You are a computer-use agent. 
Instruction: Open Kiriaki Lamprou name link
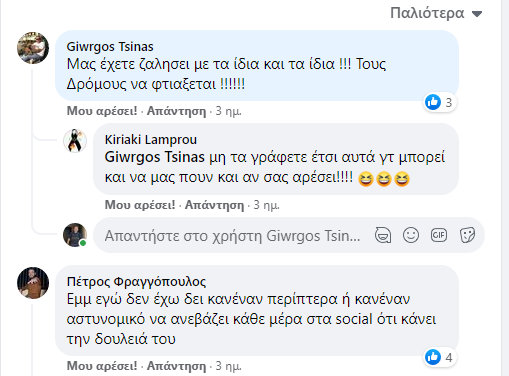pos(151,140)
